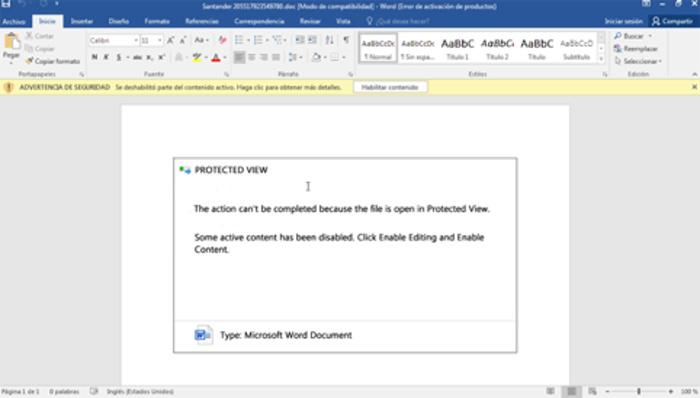Click the Buscar search icon
Image resolution: width=700 pixels, height=398 pixels.
click(618, 36)
